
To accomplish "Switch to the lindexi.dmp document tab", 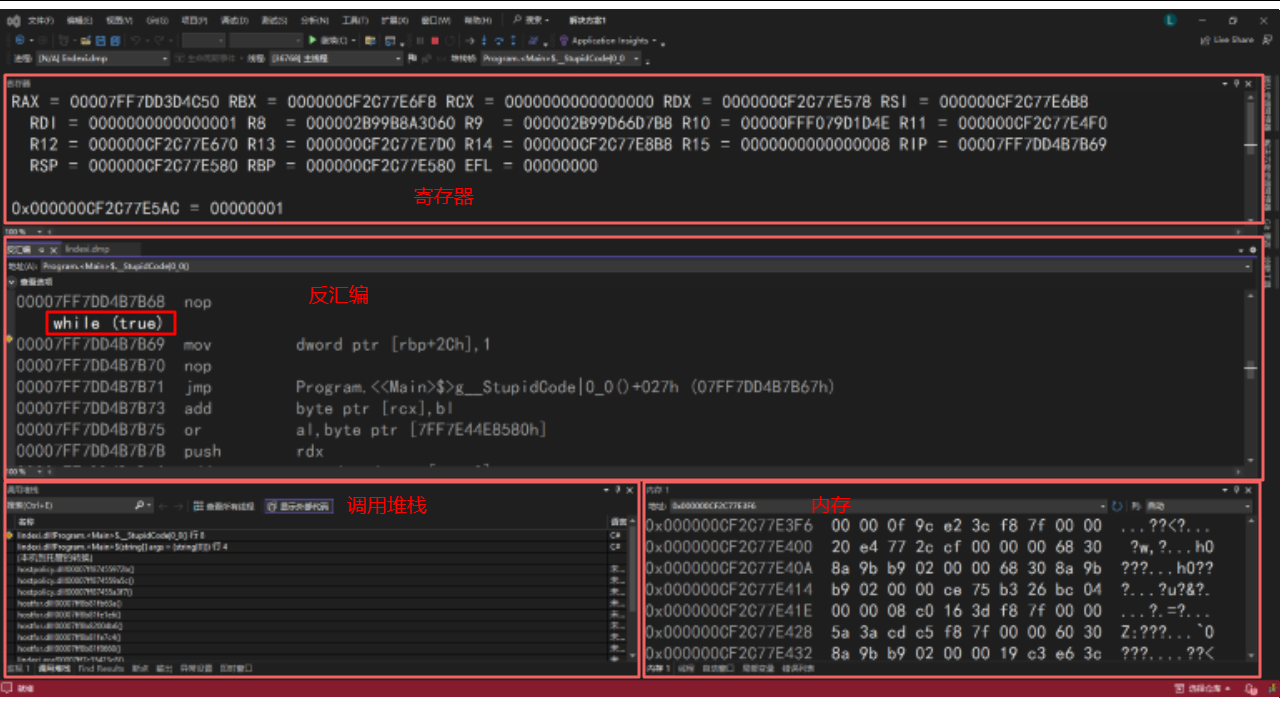I will click(x=87, y=249).
